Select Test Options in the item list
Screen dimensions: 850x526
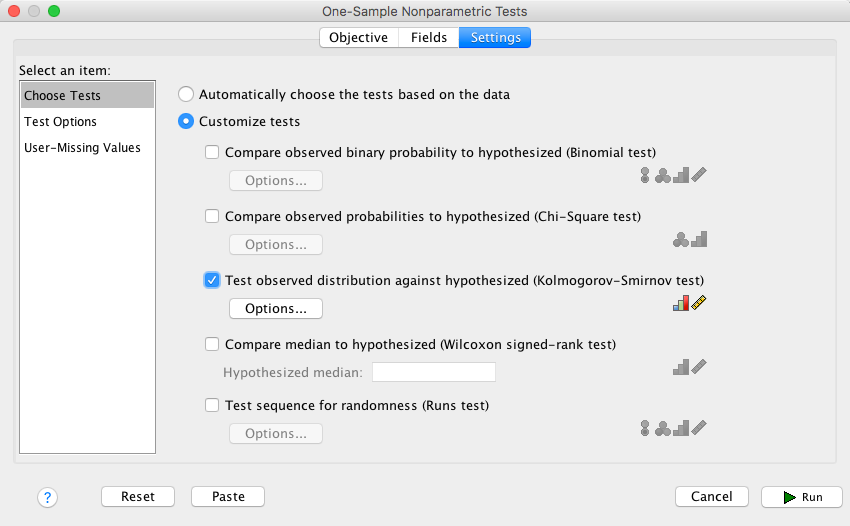61,122
